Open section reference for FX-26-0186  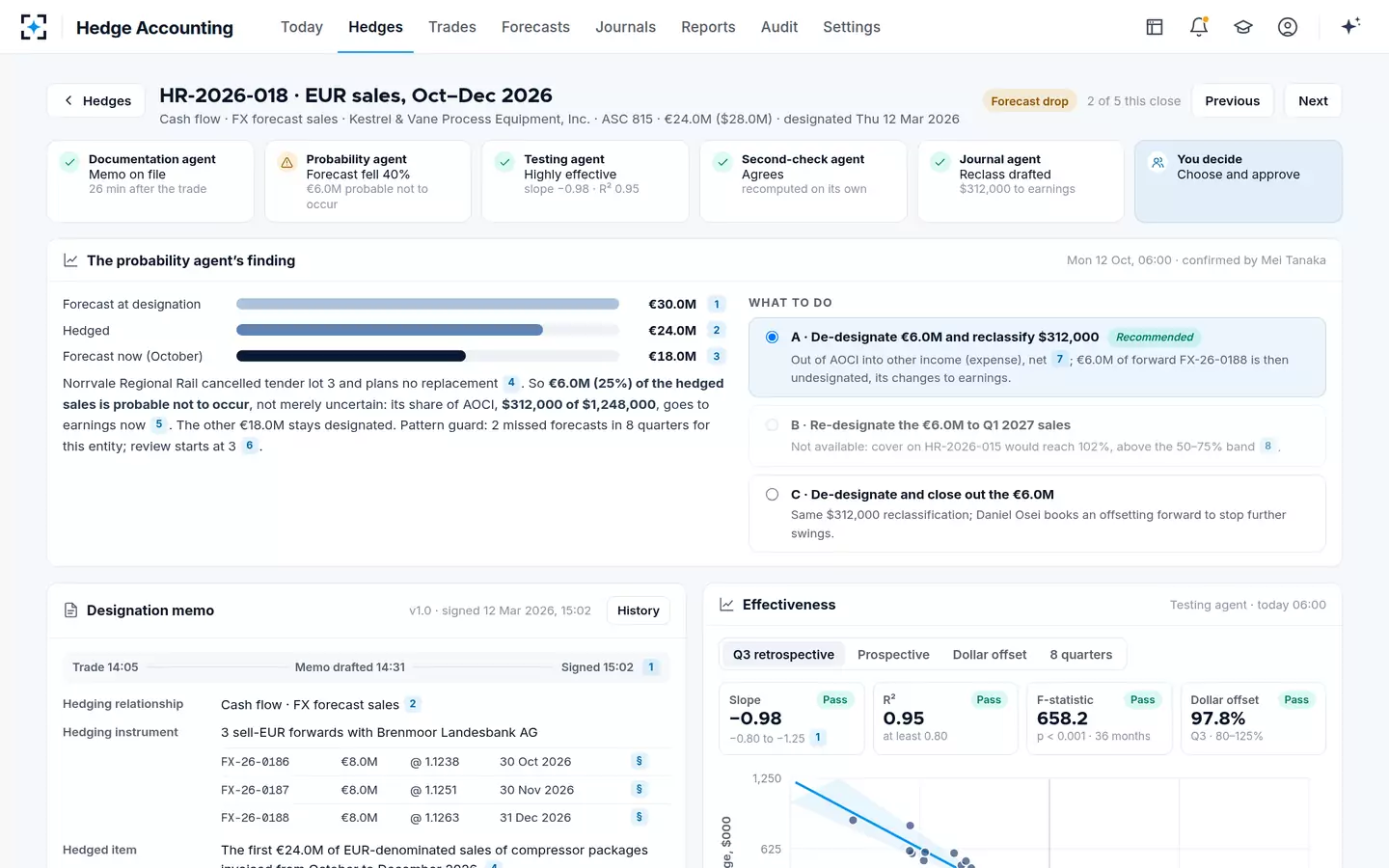point(639,761)
